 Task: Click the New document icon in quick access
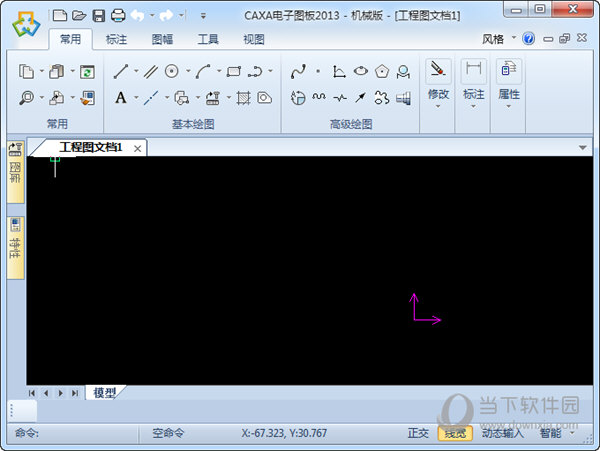click(60, 16)
